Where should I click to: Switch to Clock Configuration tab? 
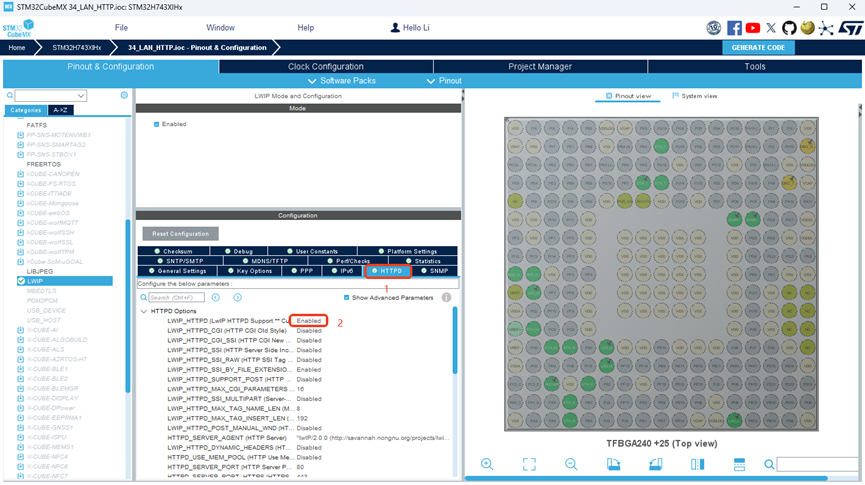pos(325,66)
